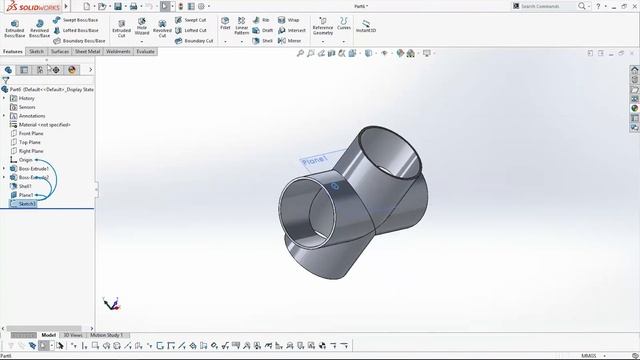Select the Revolved Cut tool
640x360 pixels.
[x=162, y=29]
